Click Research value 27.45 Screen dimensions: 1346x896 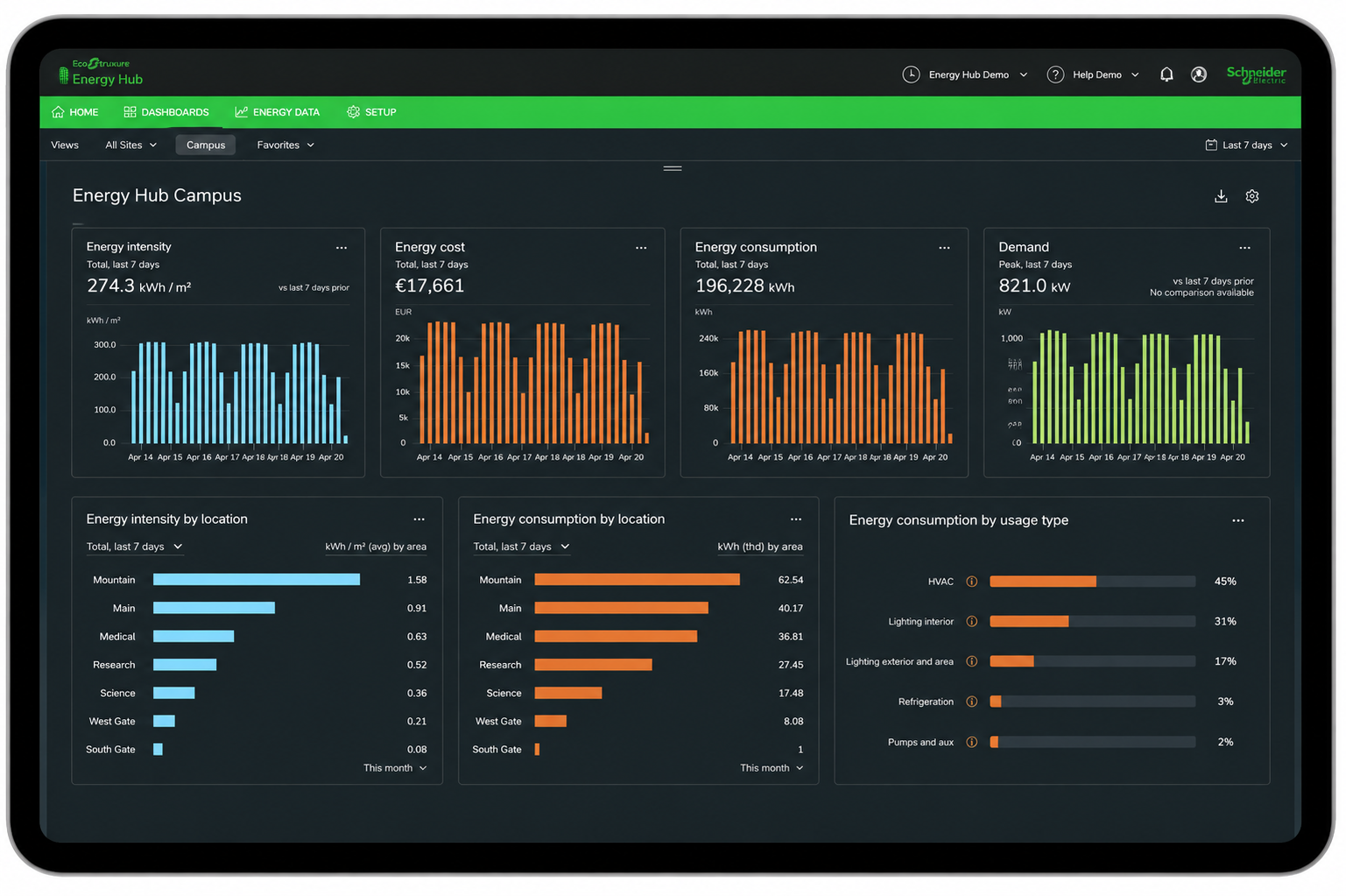click(x=791, y=666)
